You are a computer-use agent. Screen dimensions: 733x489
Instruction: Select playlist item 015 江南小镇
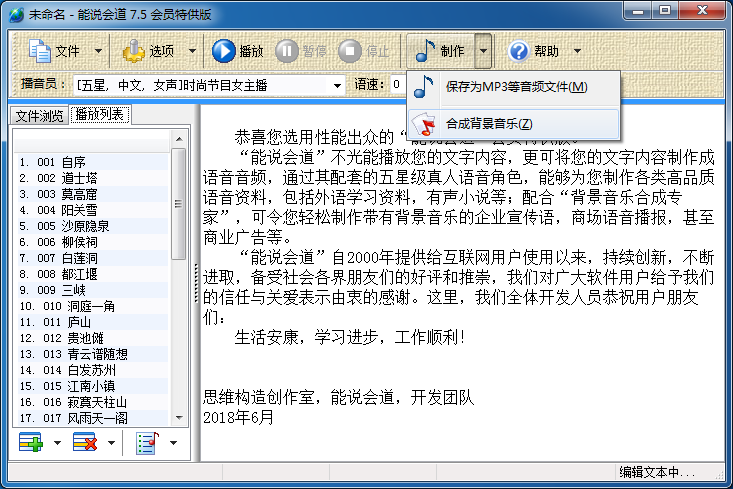coord(93,386)
